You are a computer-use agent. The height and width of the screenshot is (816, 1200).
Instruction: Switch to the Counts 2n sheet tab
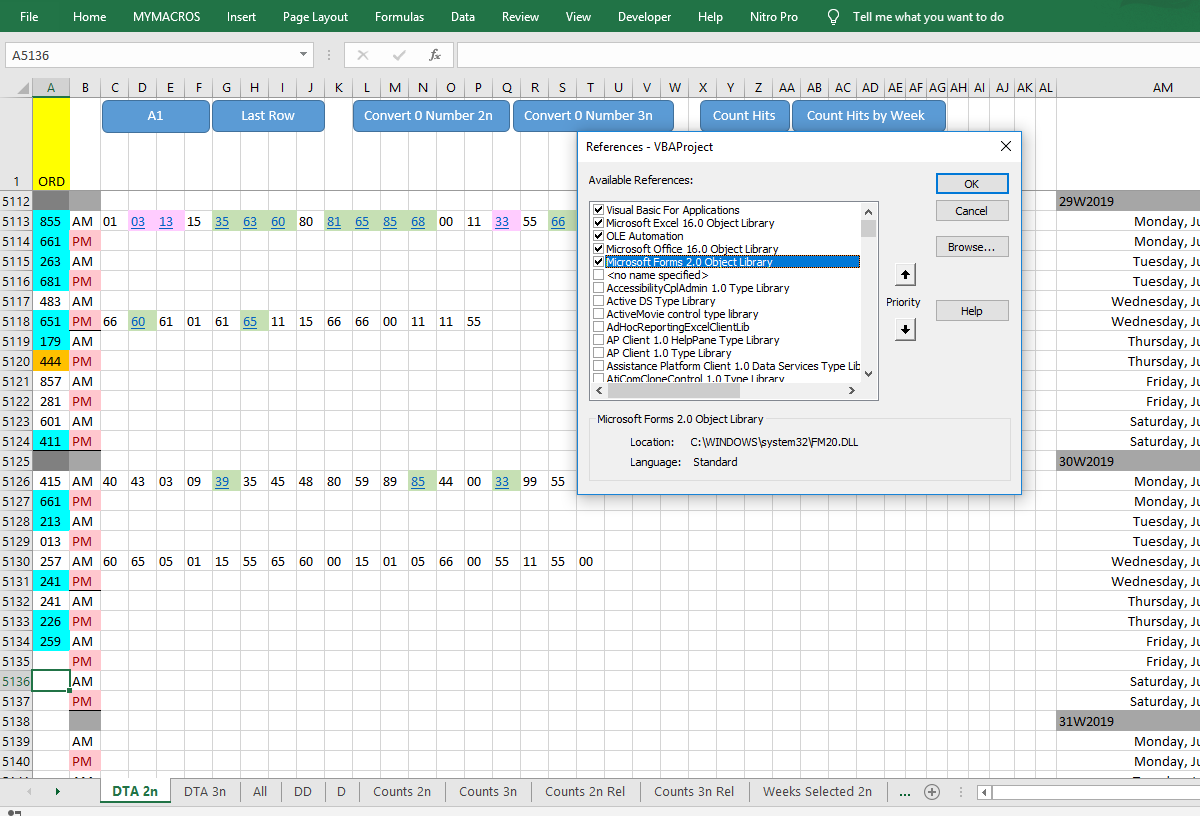(402, 791)
